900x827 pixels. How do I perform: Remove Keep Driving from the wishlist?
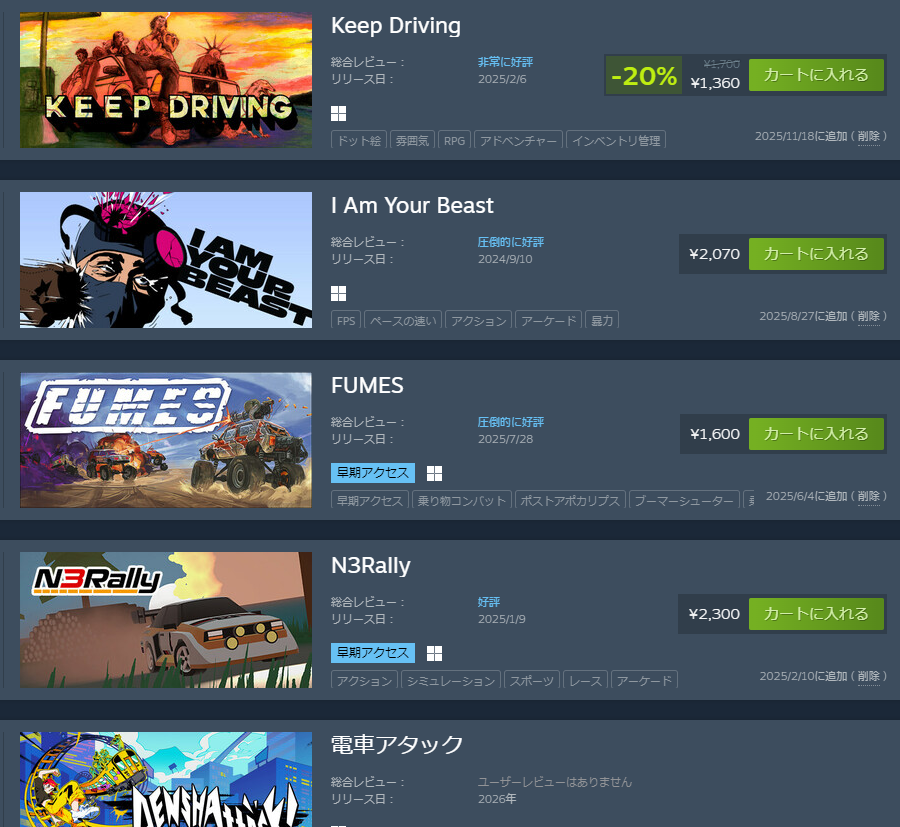coord(868,136)
